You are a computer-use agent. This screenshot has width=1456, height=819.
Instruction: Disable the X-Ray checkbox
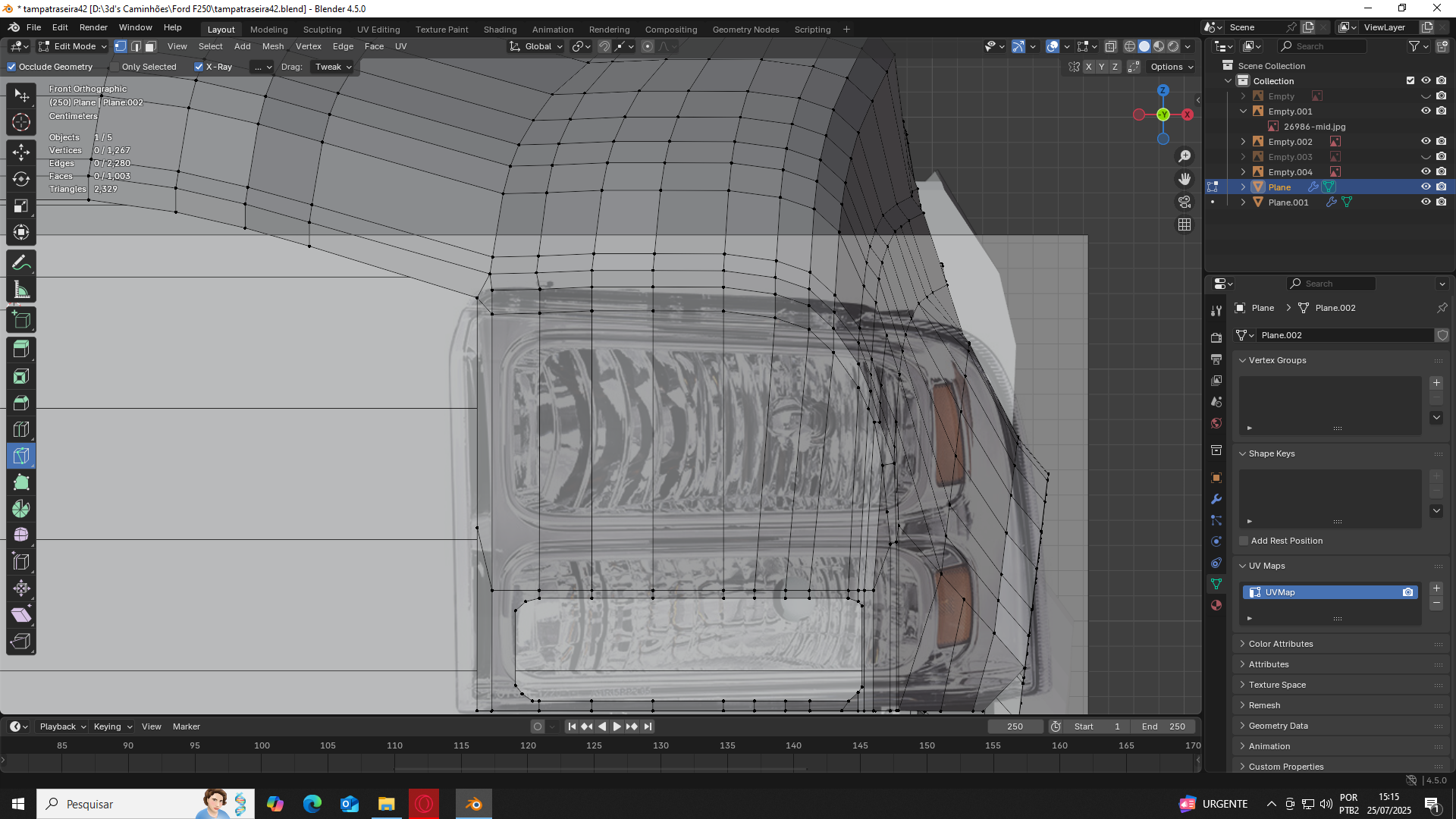(x=199, y=67)
